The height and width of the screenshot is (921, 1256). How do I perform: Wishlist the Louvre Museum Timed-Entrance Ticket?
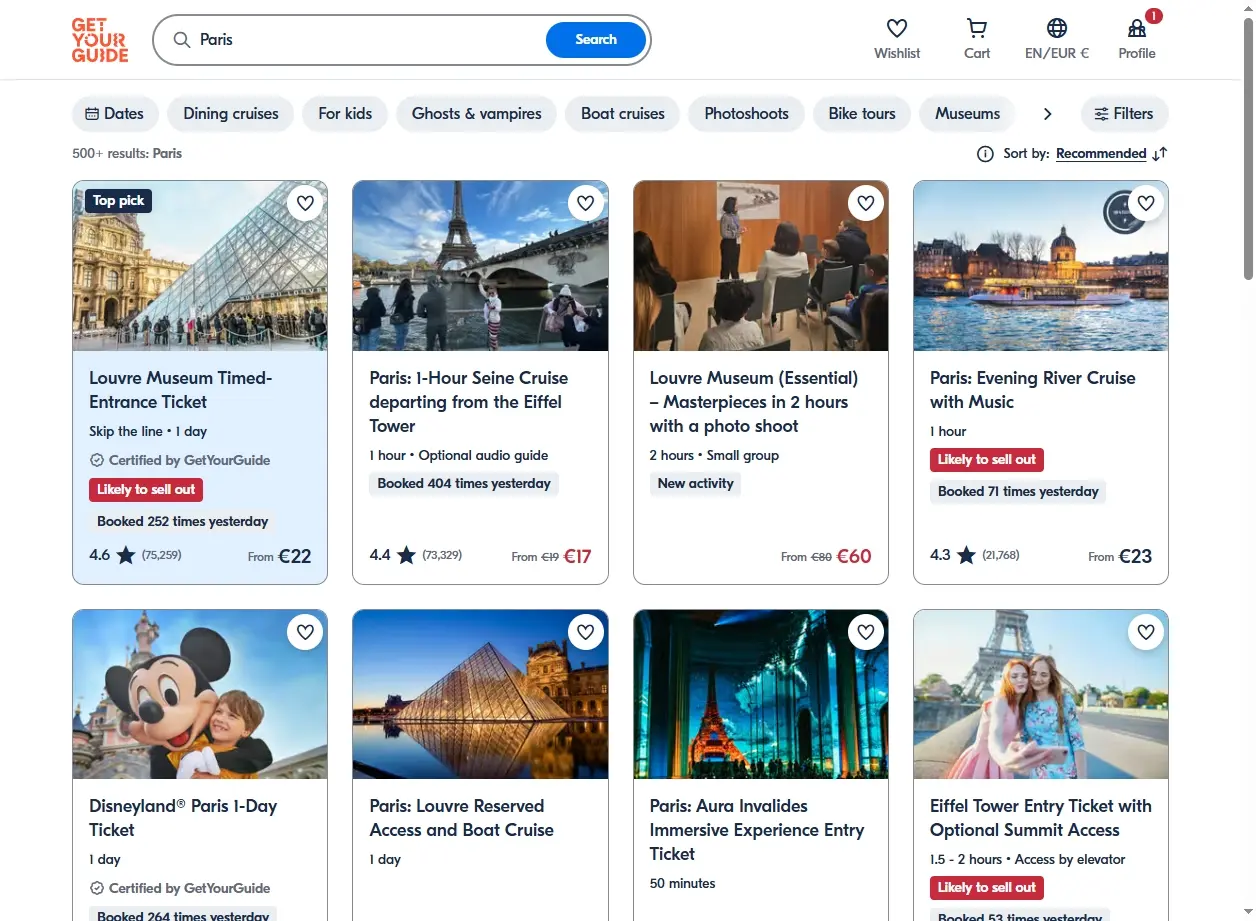tap(305, 203)
